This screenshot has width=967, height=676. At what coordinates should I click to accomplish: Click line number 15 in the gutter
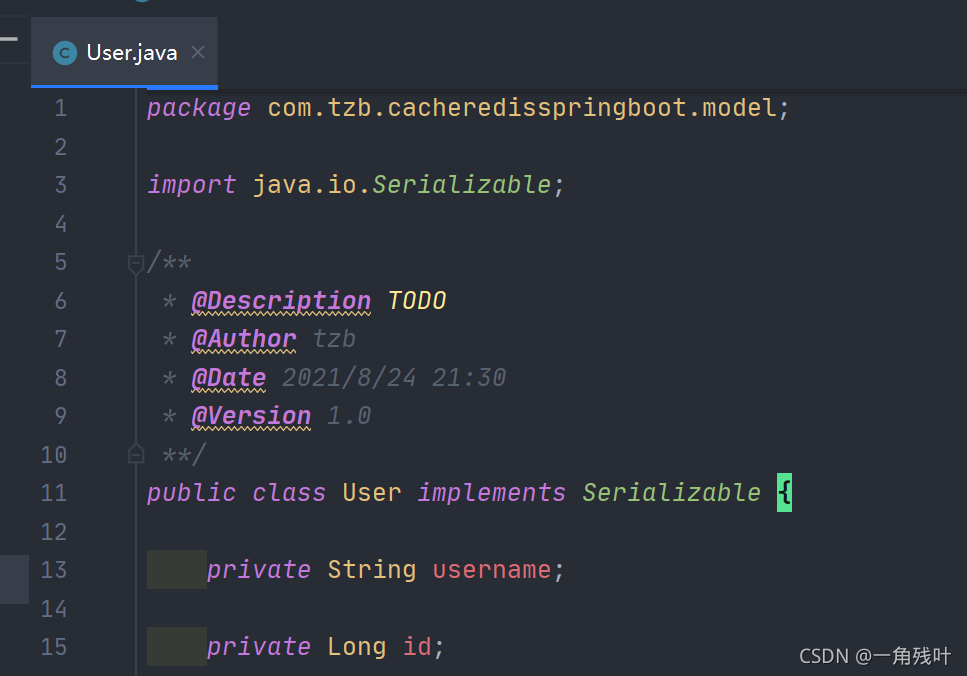coord(54,646)
